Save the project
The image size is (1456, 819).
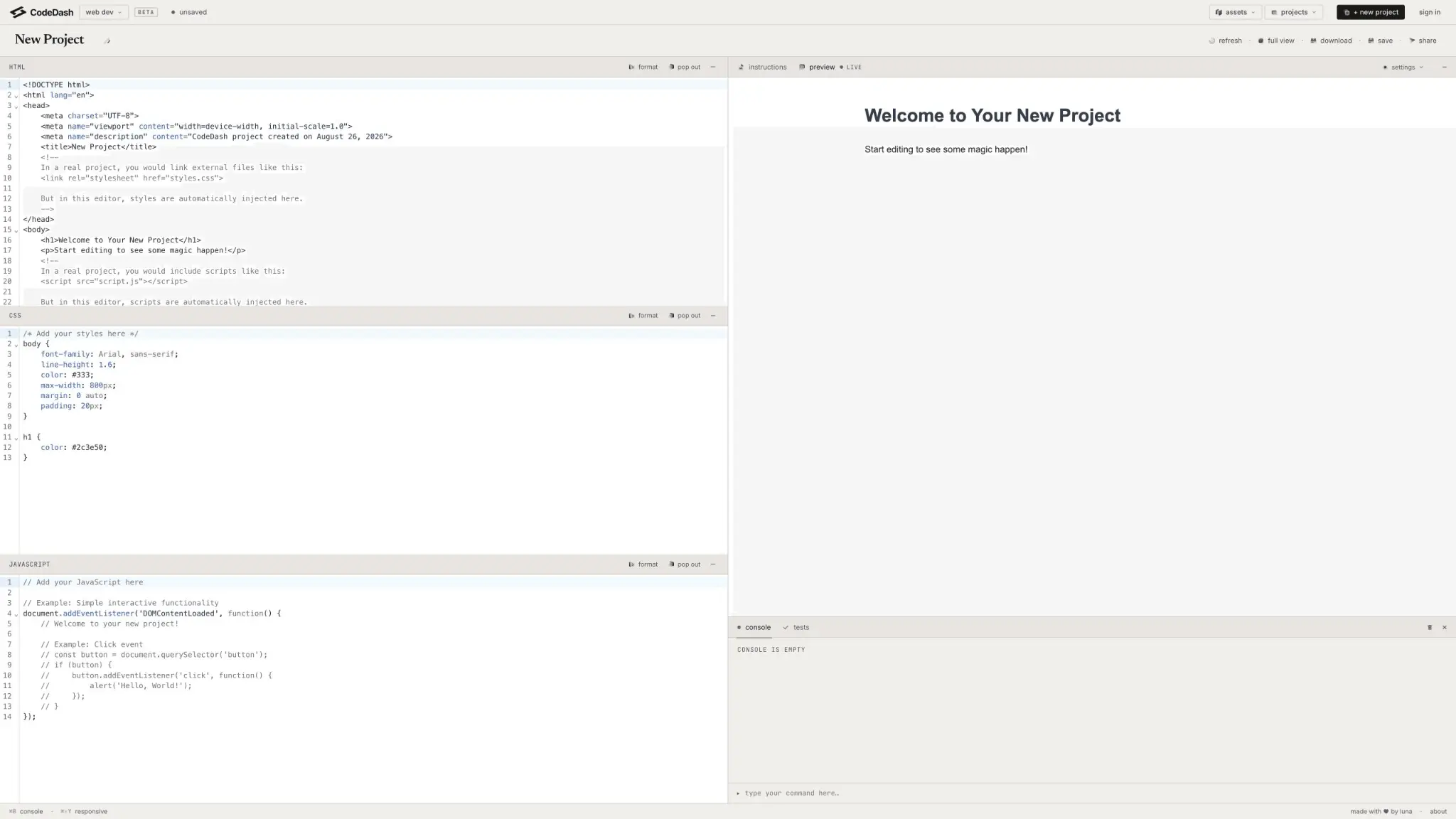coord(1380,41)
